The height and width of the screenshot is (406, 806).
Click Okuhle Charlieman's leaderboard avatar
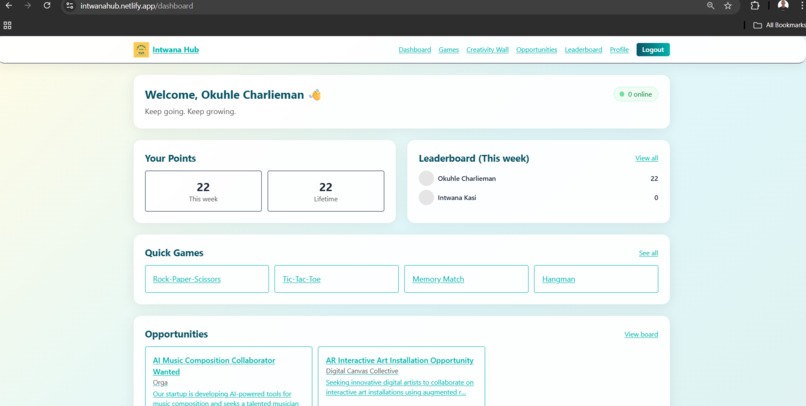click(x=426, y=178)
